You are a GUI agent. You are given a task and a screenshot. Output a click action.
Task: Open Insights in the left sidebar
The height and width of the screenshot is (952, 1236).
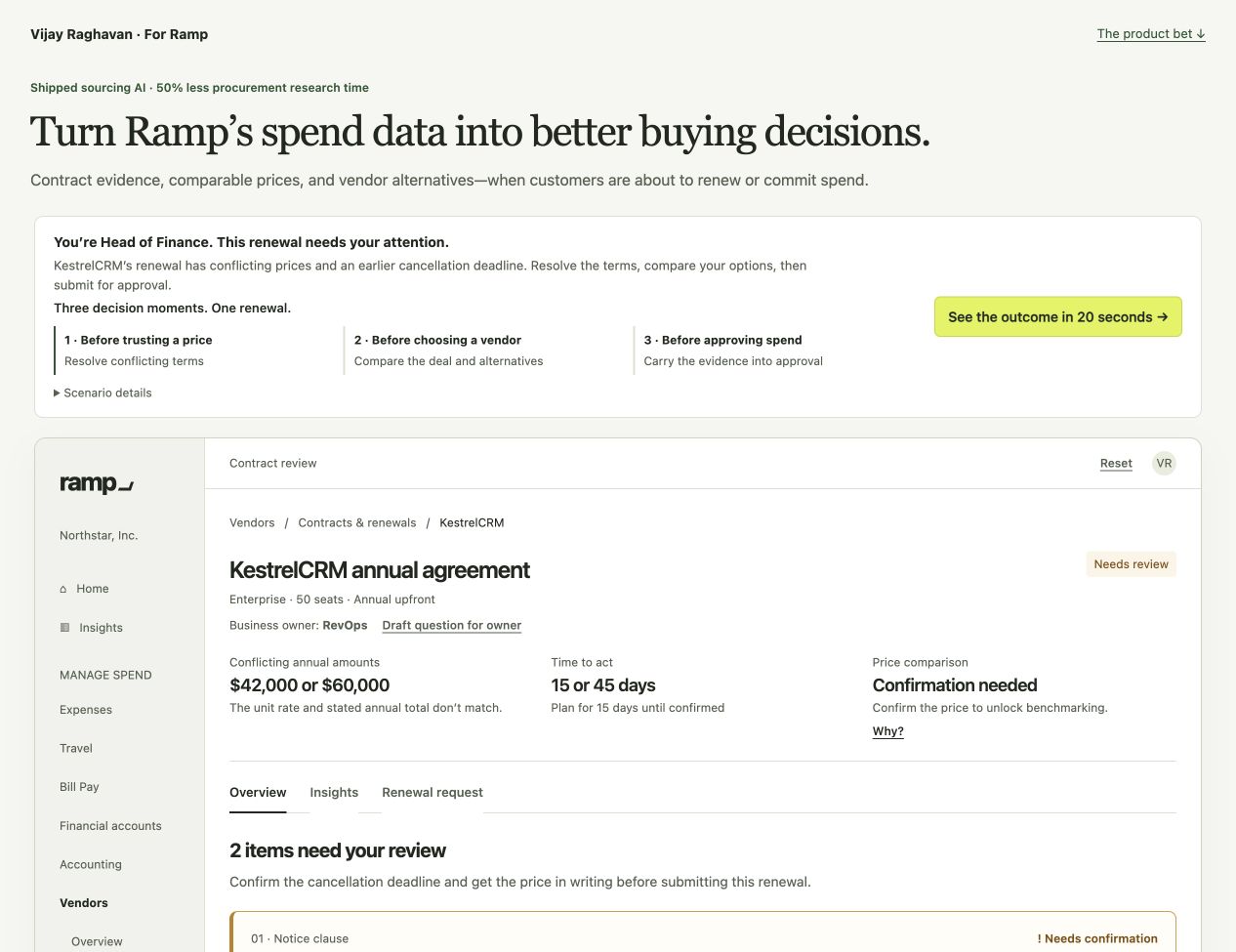click(92, 628)
